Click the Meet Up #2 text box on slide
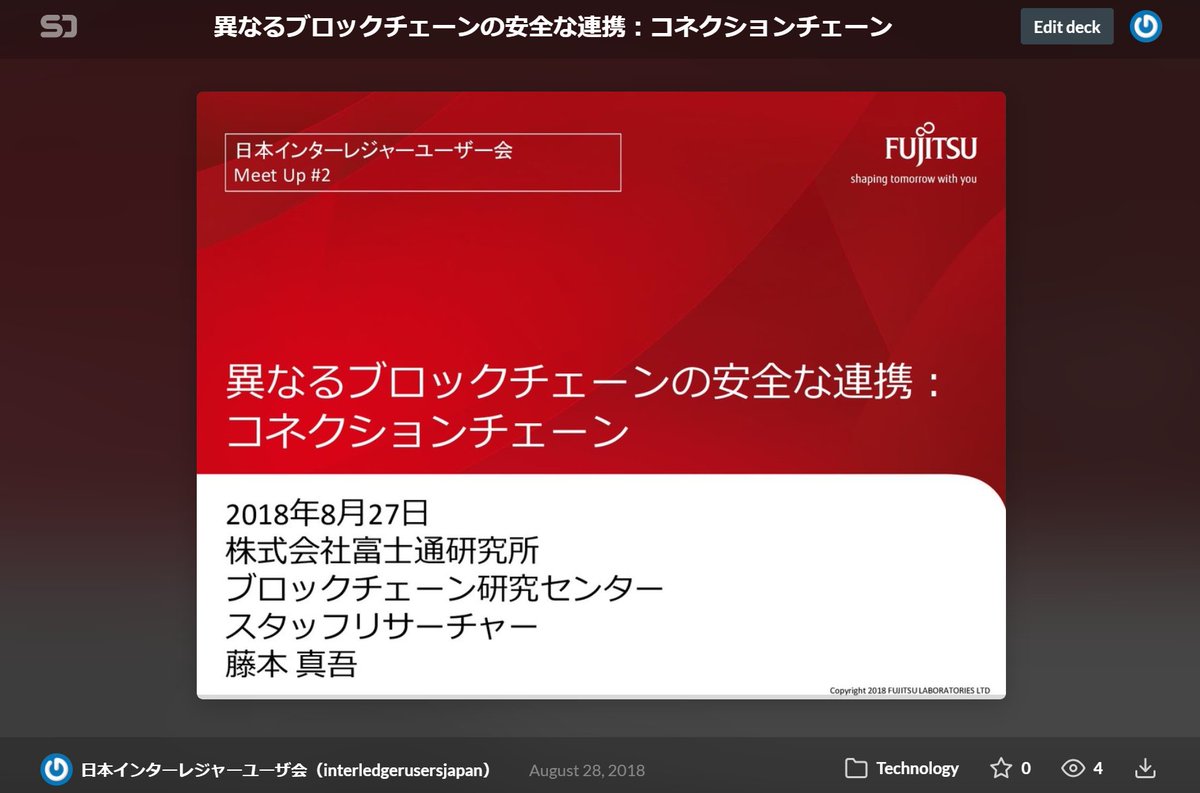This screenshot has width=1200, height=793. click(x=421, y=162)
